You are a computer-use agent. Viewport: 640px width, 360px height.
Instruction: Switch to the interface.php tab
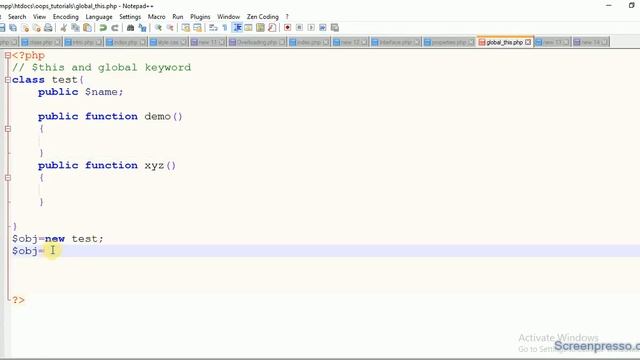(x=395, y=42)
